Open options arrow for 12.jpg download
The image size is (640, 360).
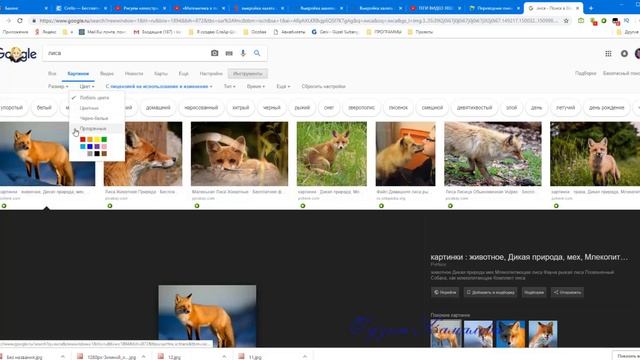(x=224, y=357)
